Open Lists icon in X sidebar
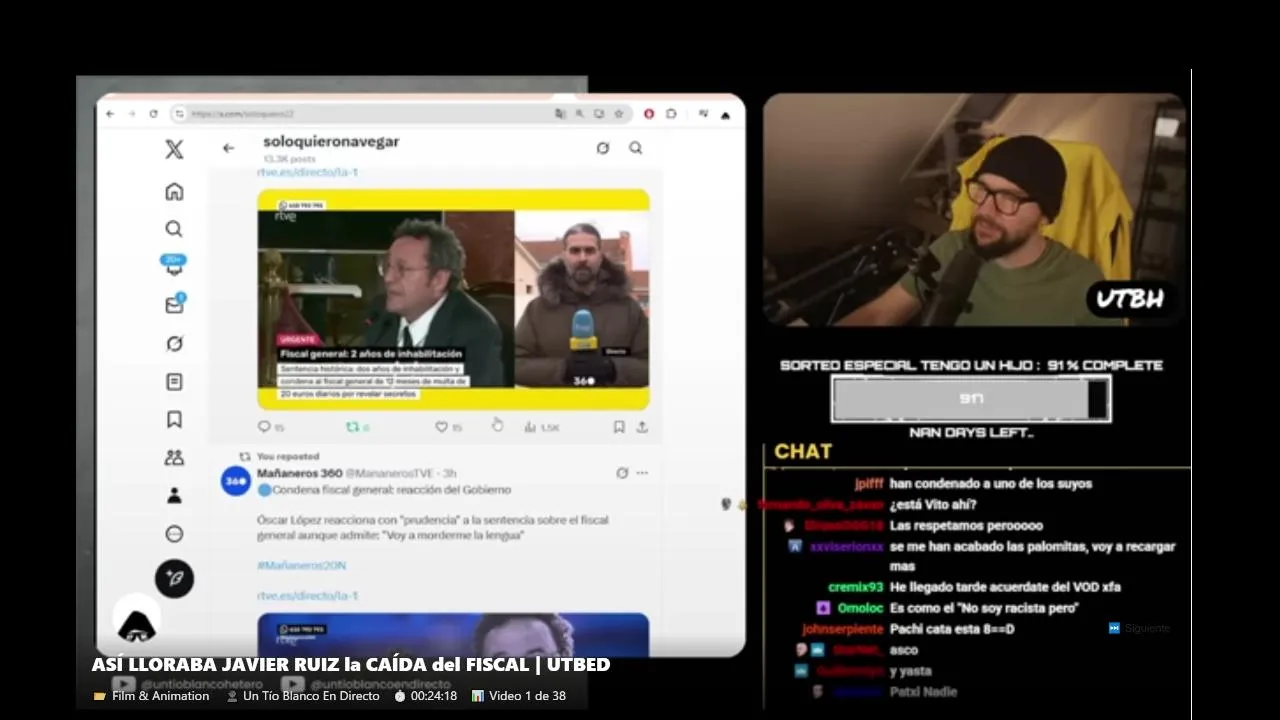1280x720 pixels. (174, 381)
